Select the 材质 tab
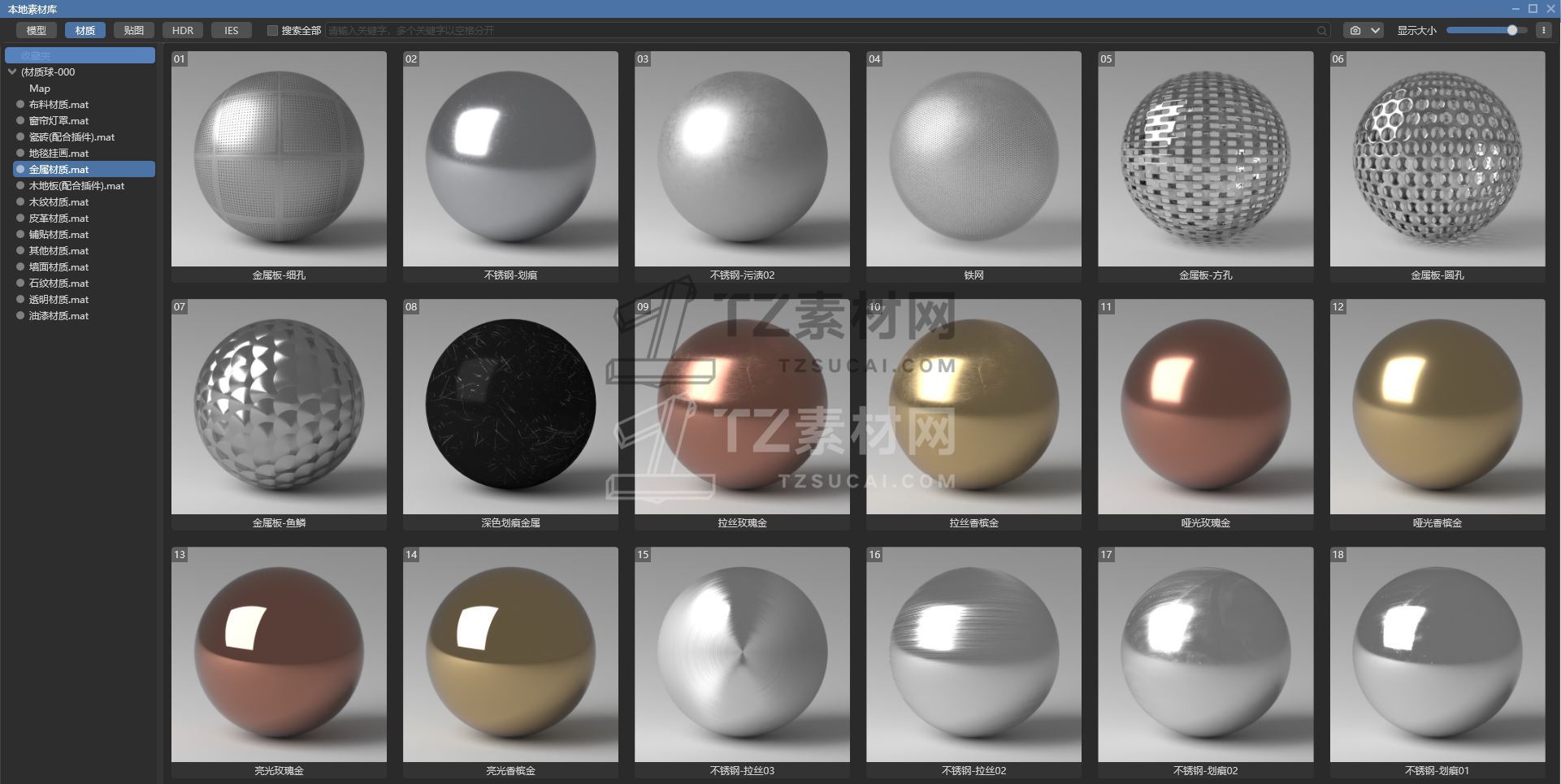The width and height of the screenshot is (1561, 784). (85, 30)
